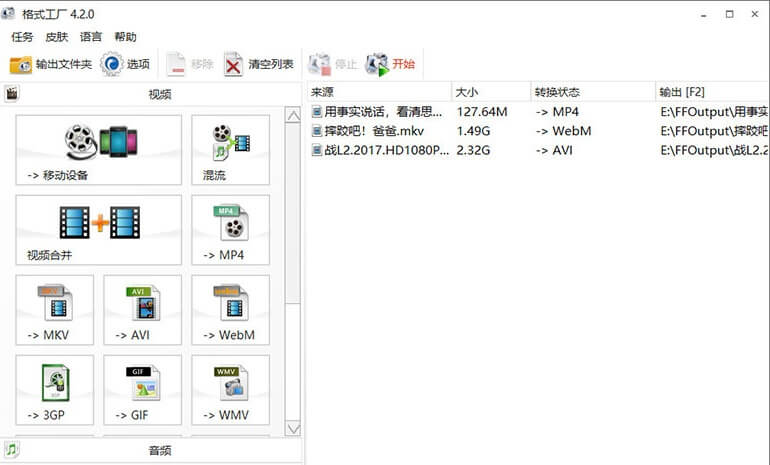
Task: Sort by 转换状态 status column header
Action: (593, 92)
